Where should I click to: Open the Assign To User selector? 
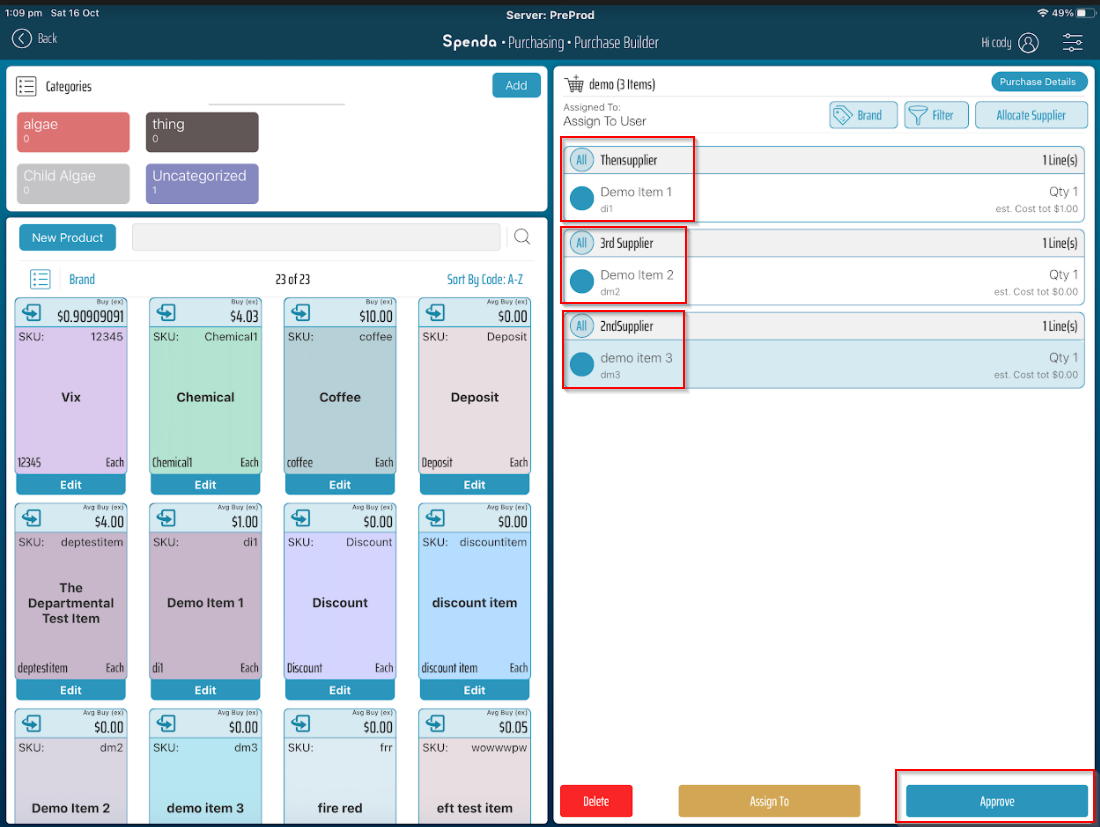click(605, 121)
